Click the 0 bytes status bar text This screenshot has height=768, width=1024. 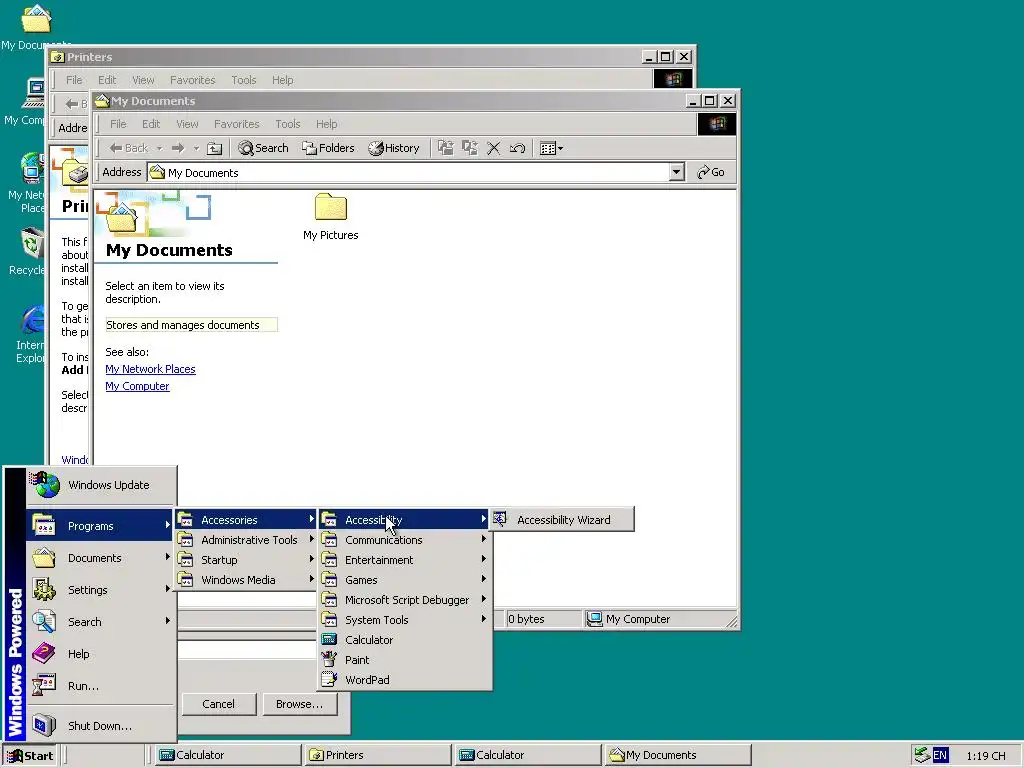click(x=526, y=619)
